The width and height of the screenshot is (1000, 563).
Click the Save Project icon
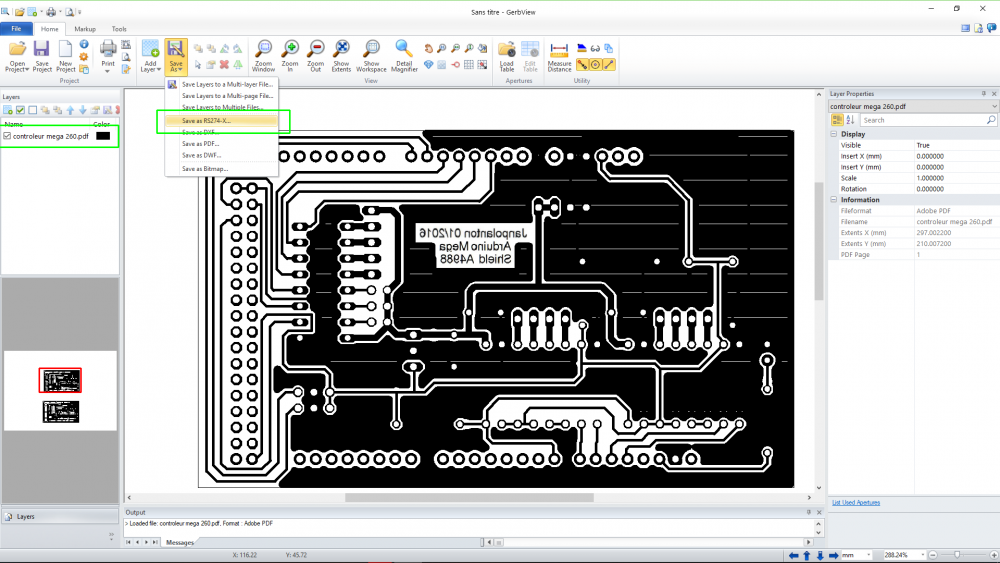(42, 55)
